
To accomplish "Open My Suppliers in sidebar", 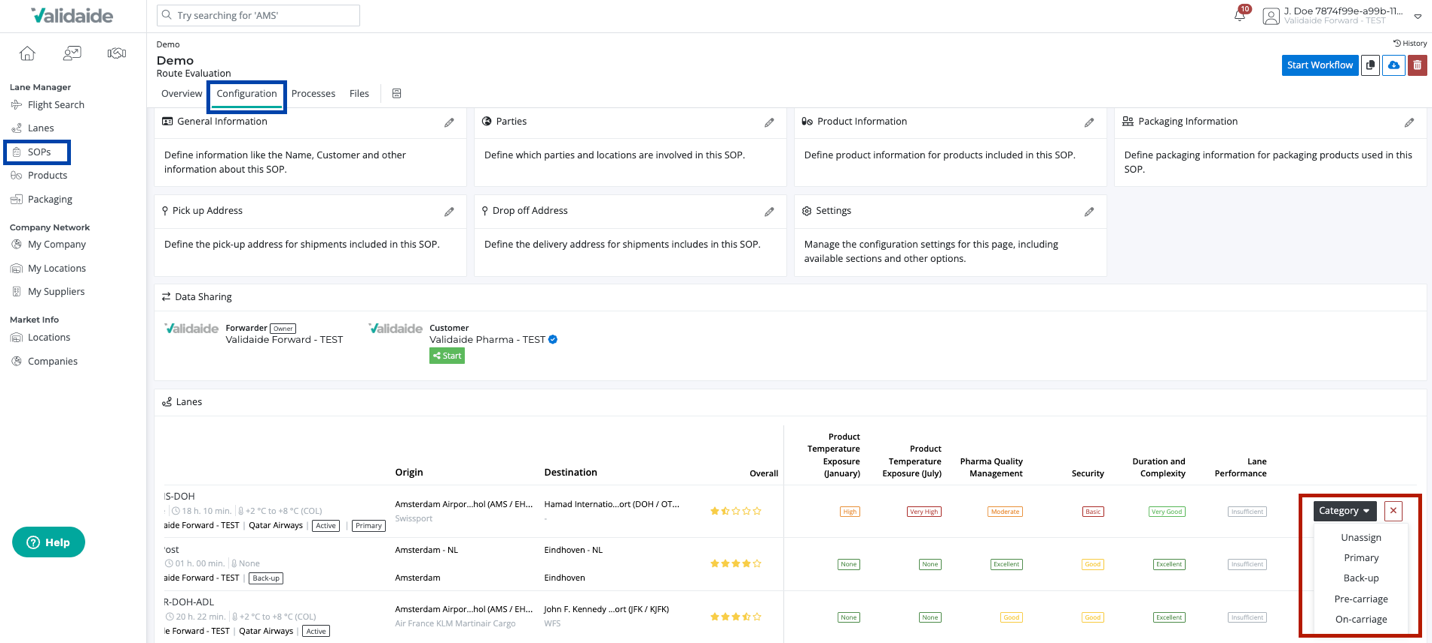I will pos(56,291).
